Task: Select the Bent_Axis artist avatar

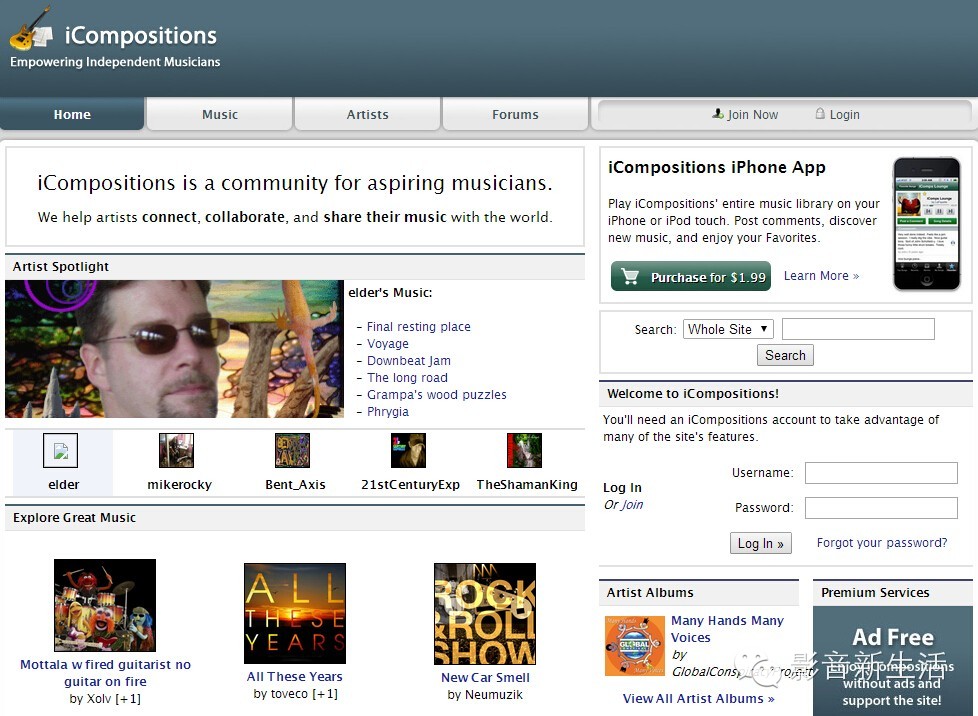Action: pos(292,451)
